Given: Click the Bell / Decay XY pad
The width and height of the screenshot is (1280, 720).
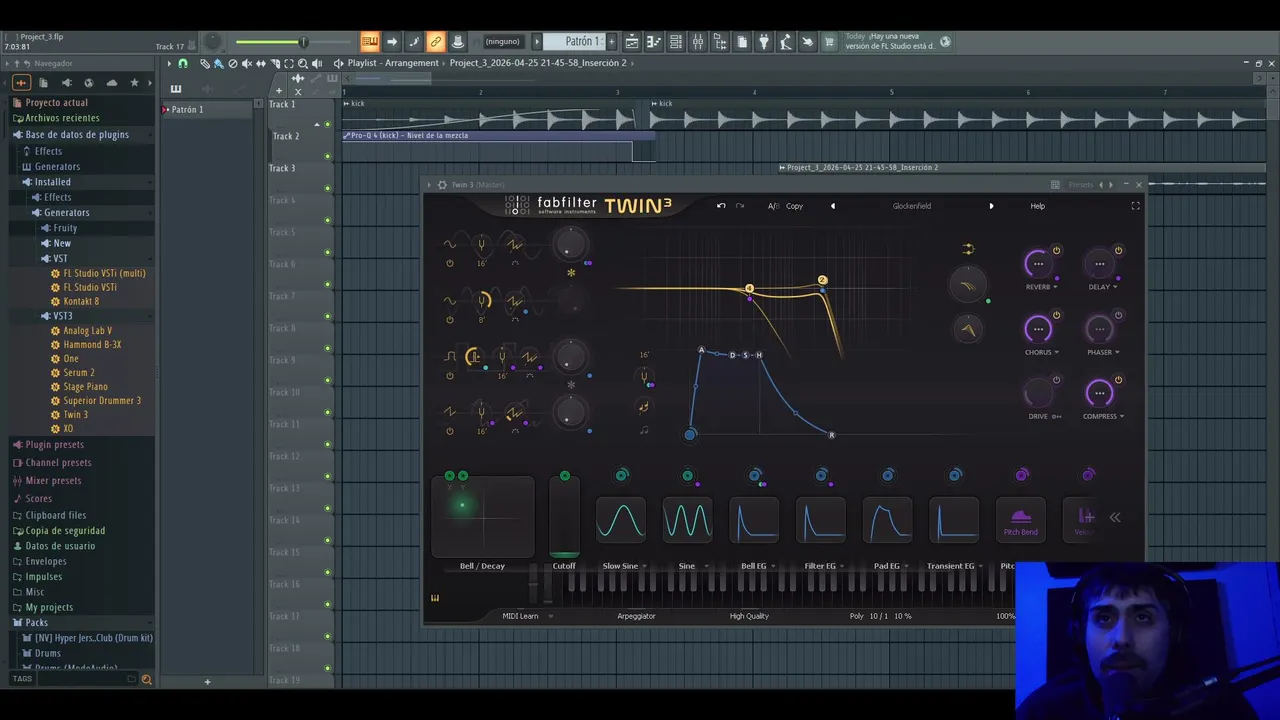Looking at the screenshot, I should point(483,517).
